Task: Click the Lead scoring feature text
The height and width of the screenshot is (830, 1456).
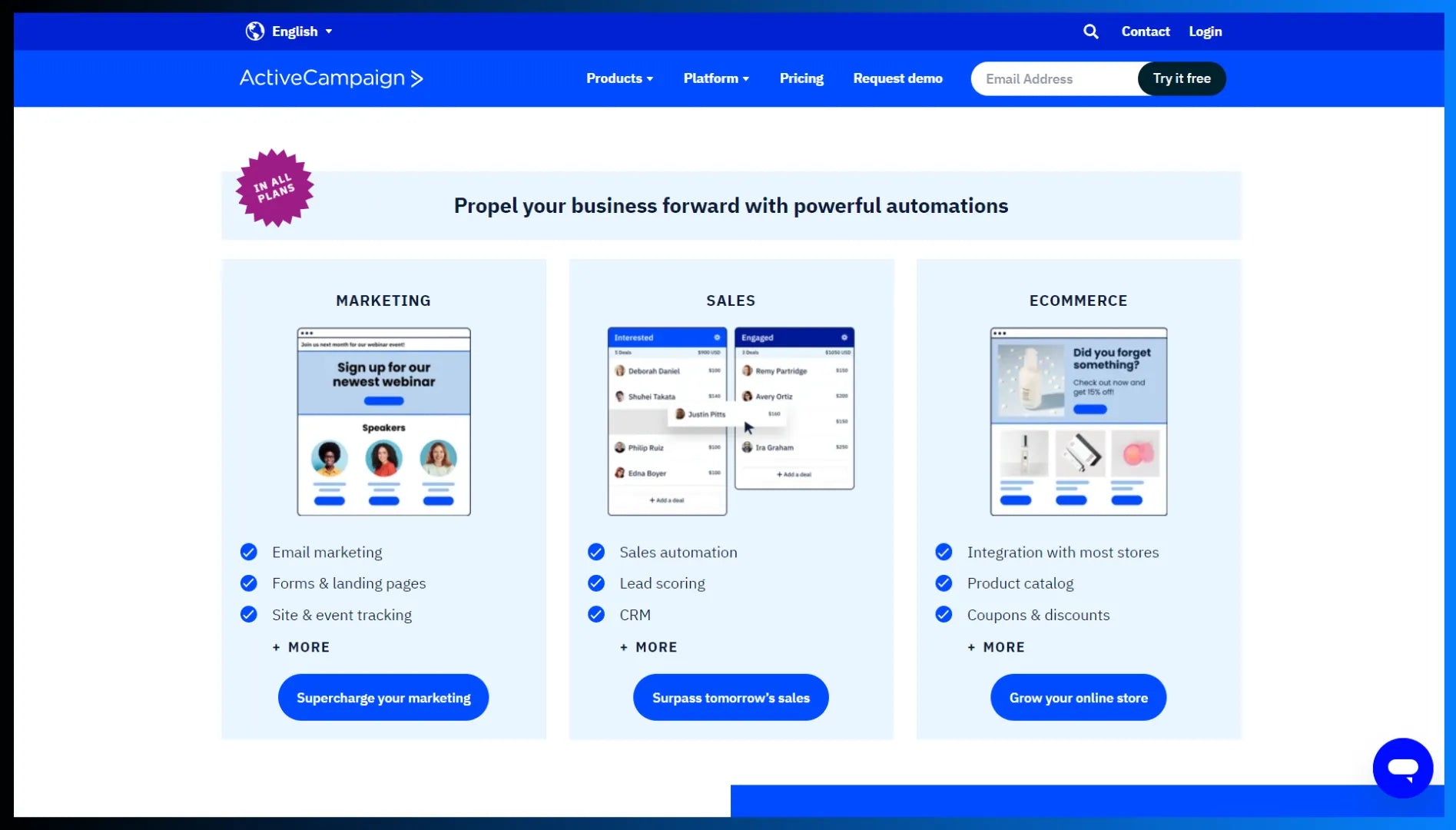Action: pyautogui.click(x=662, y=583)
